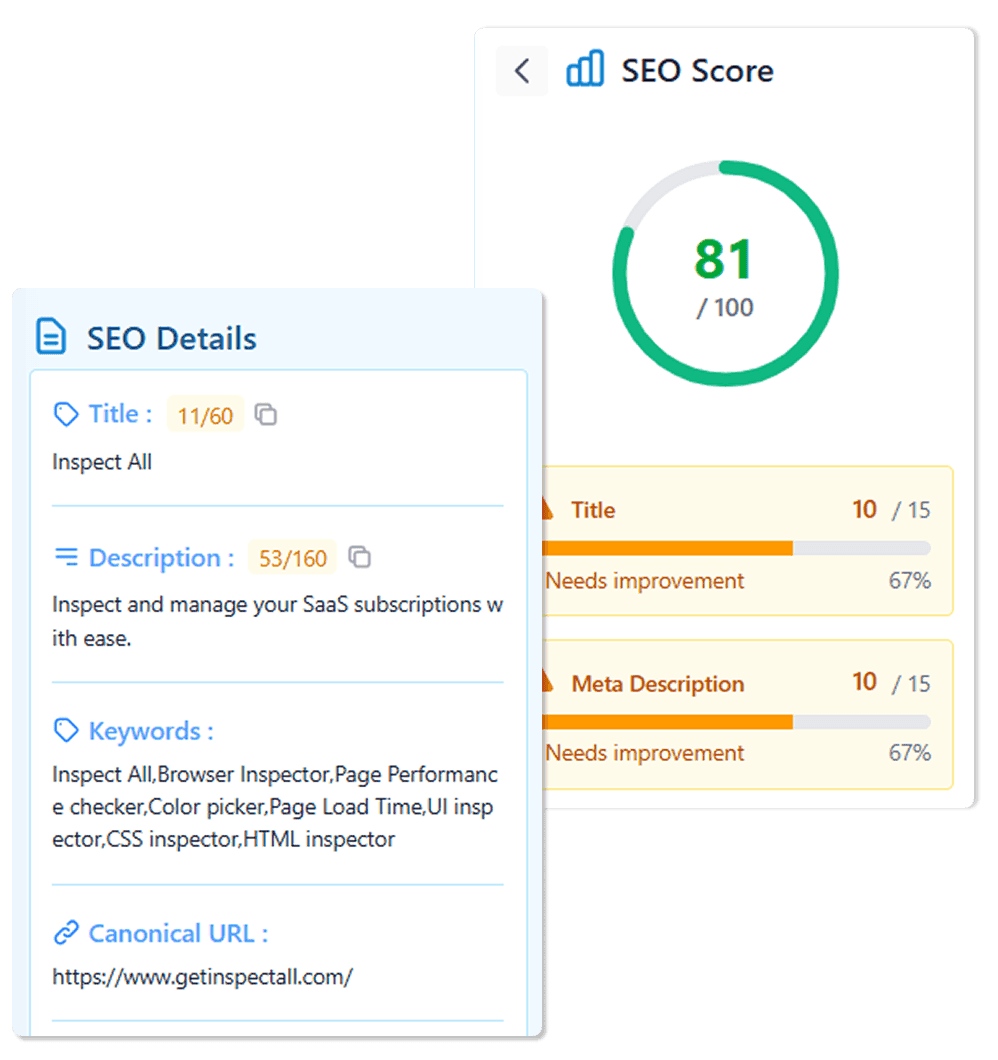Click the "Inspect All" title text
This screenshot has height=1060, width=998.
pos(102,462)
